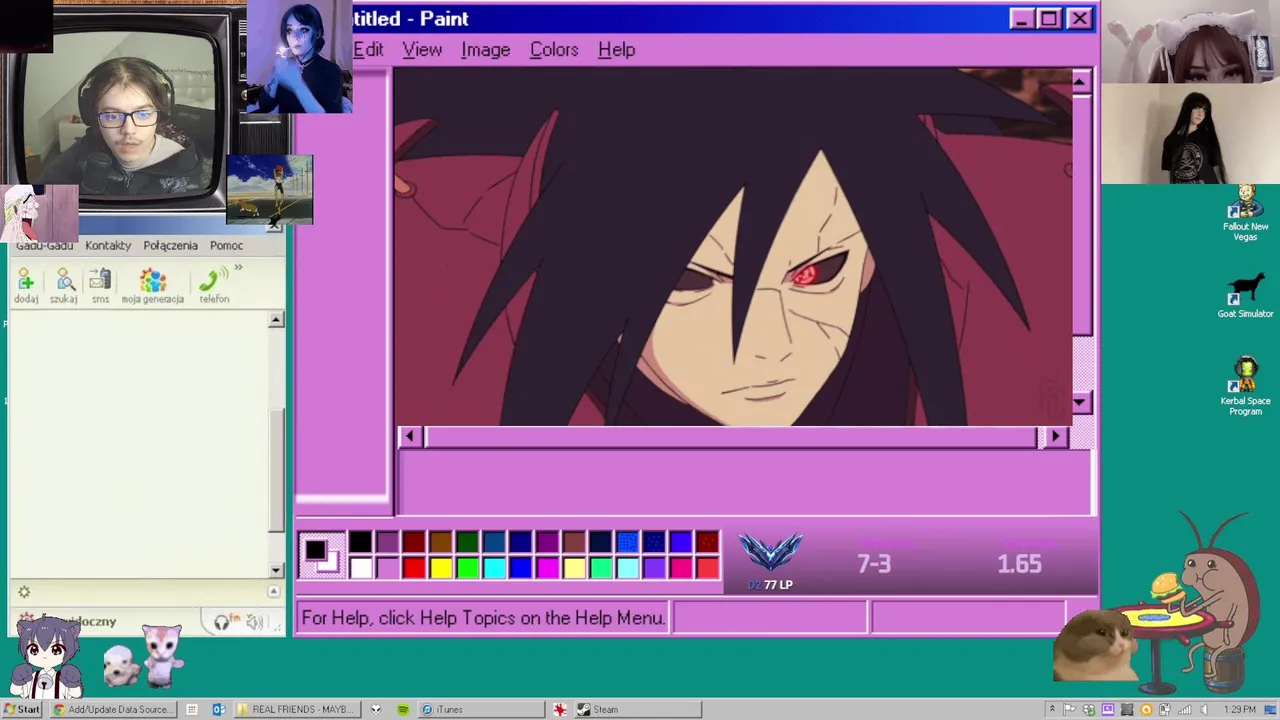Click the alien head icon on taskbar

click(x=376, y=709)
